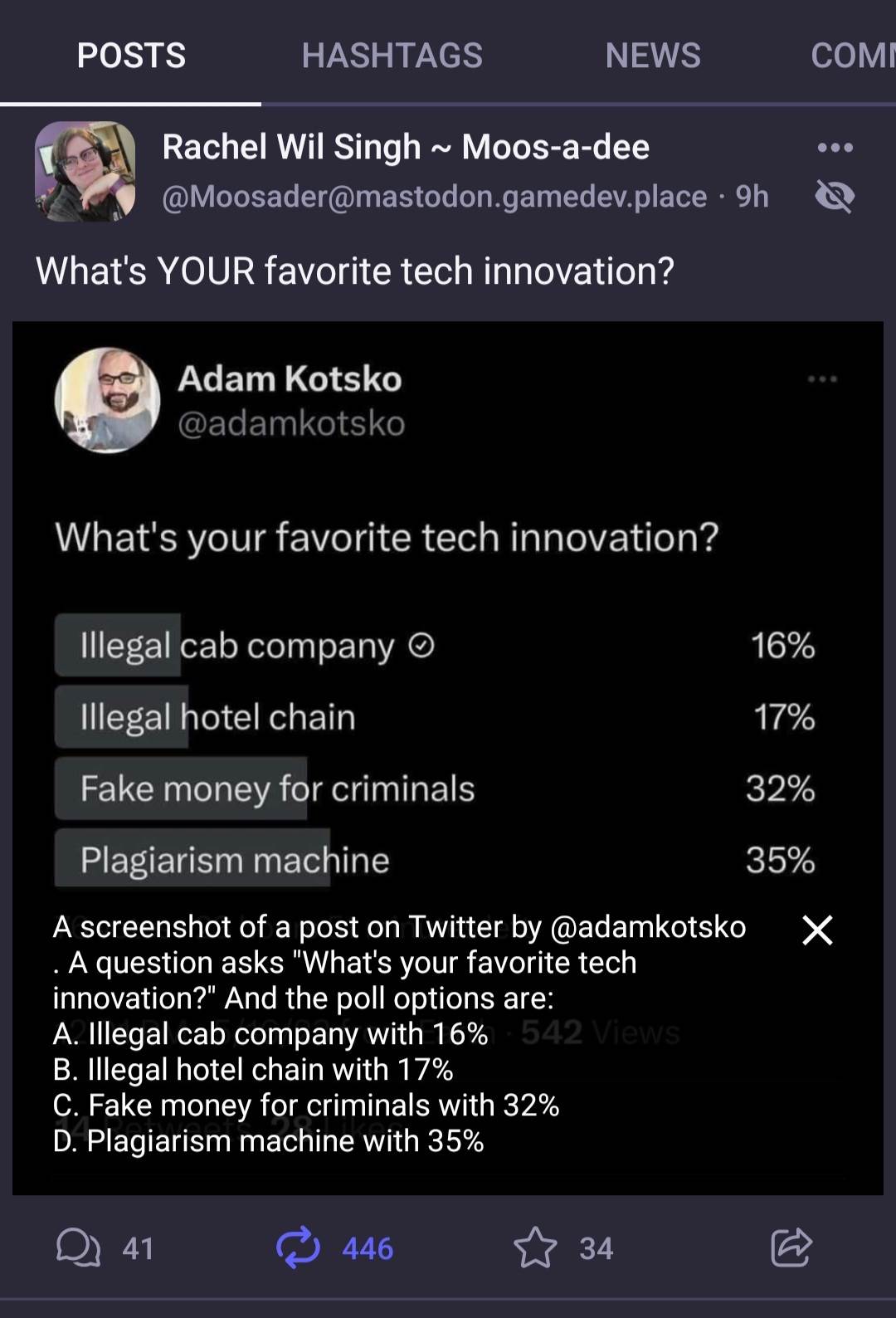Viewport: 896px width, 1318px height.
Task: Tap the @Moosader@mastodon.gamedev.place handle
Action: click(x=434, y=197)
